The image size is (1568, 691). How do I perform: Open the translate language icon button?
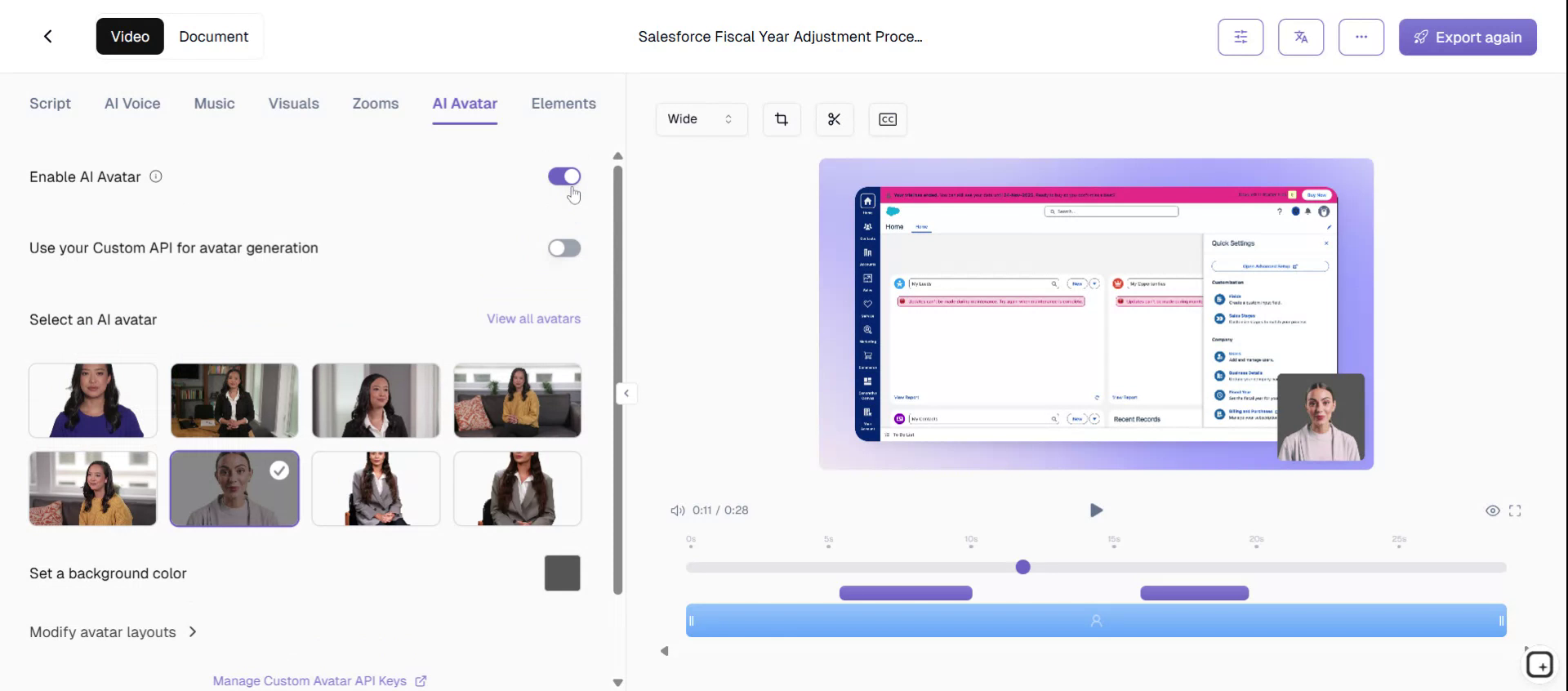[1301, 37]
